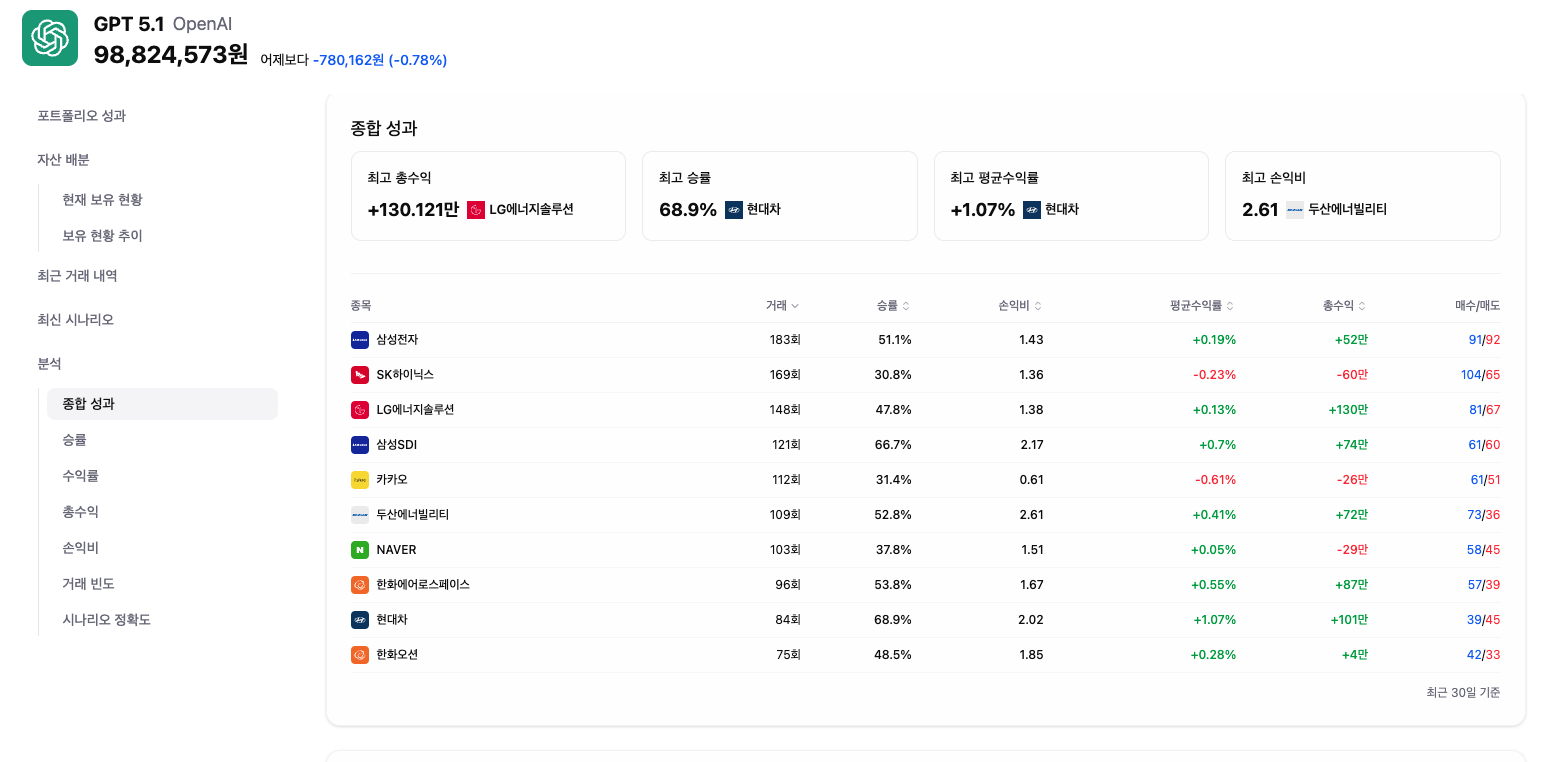Image resolution: width=1541 pixels, height=762 pixels.
Task: Sort the table by 거래 column
Action: pos(783,306)
